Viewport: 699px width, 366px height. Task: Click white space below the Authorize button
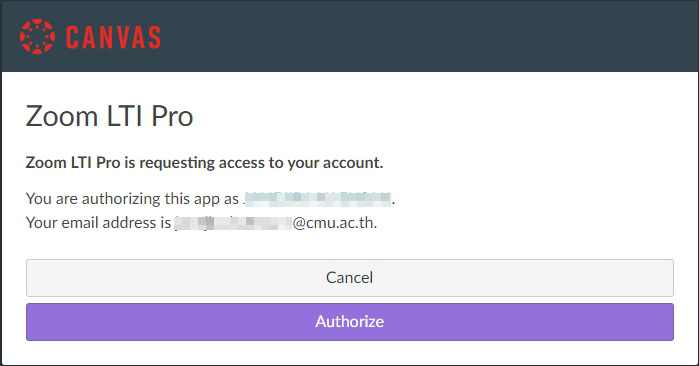tap(350, 353)
